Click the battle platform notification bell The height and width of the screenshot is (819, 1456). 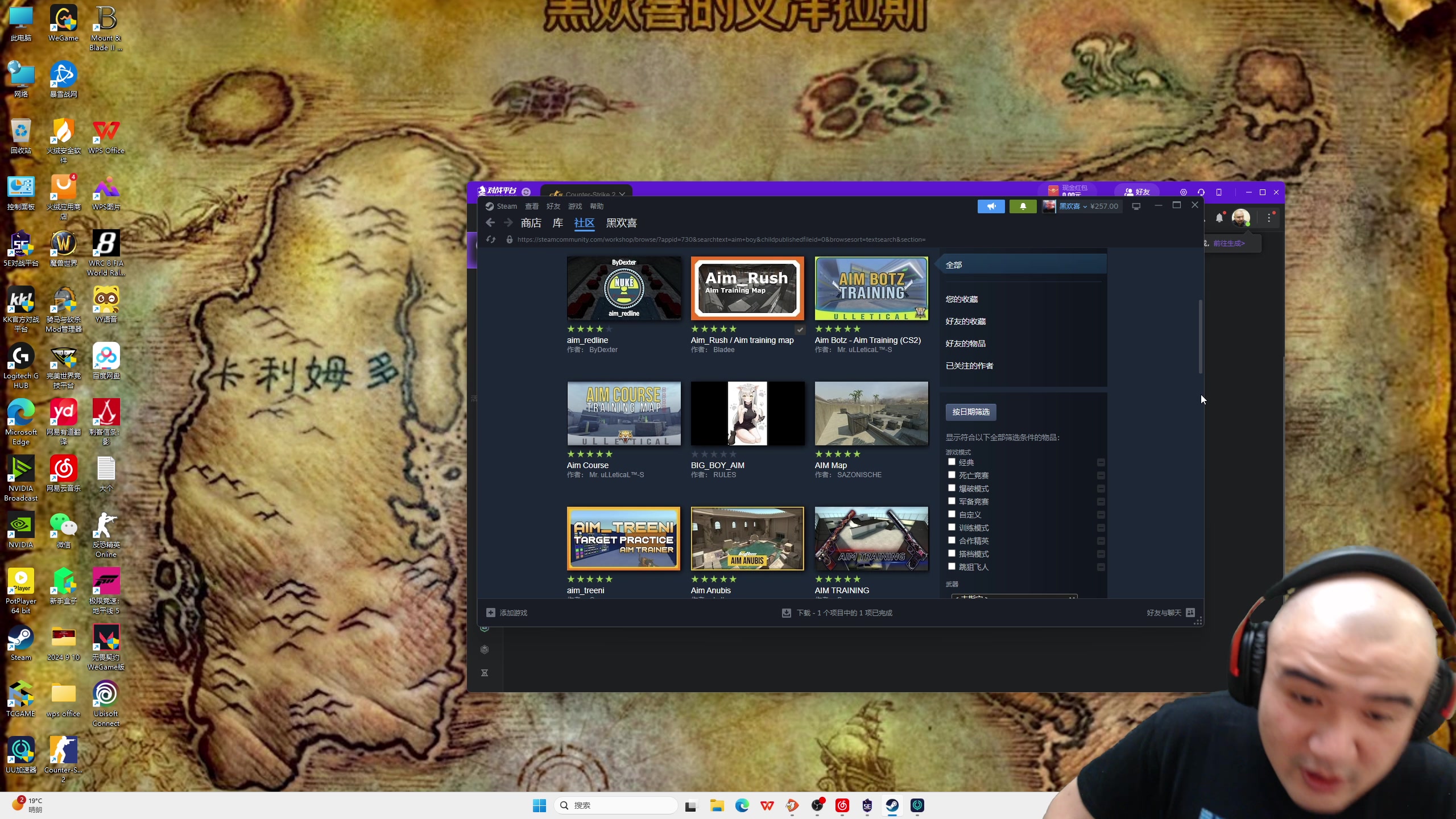1219,218
